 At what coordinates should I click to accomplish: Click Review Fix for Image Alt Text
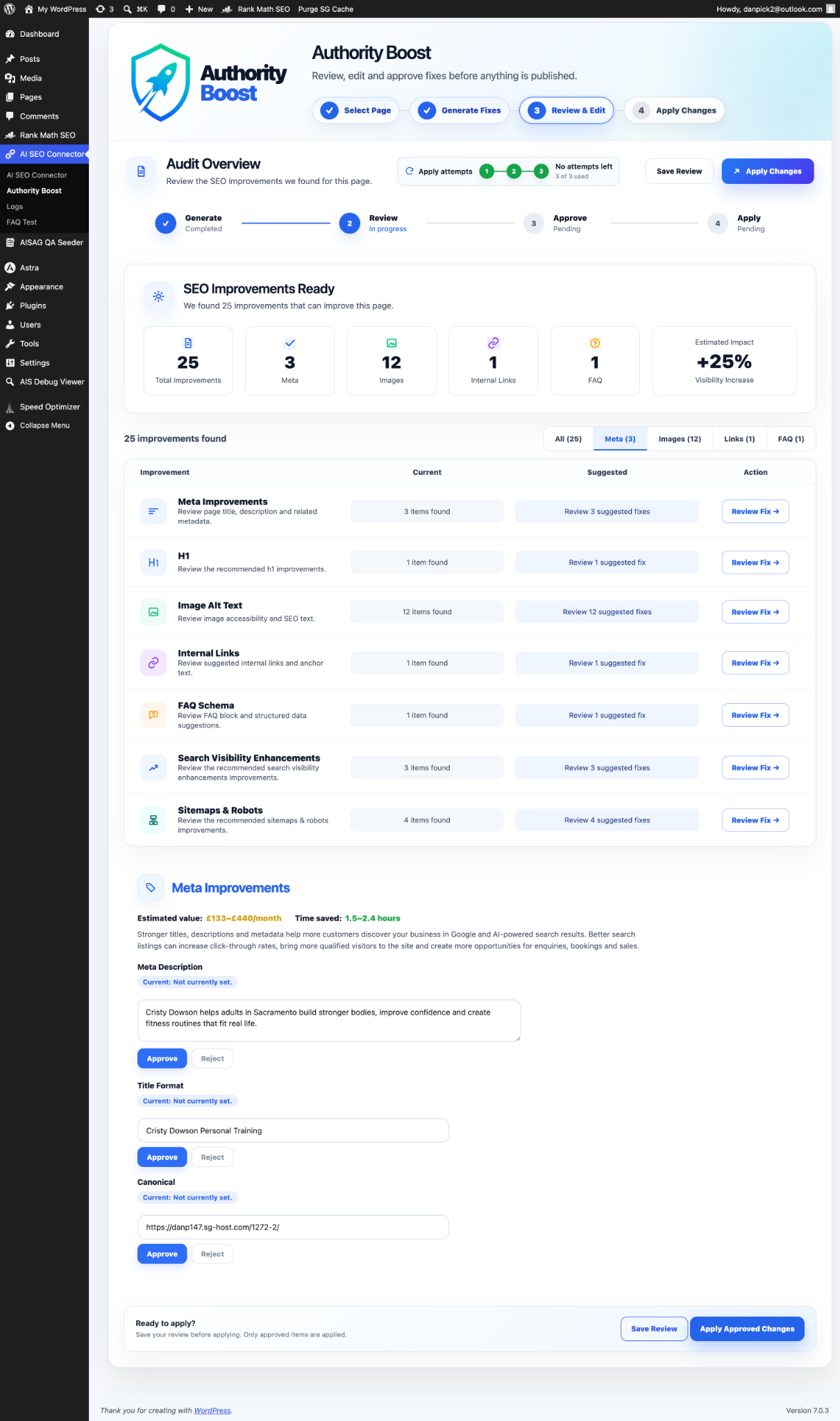pyautogui.click(x=755, y=612)
